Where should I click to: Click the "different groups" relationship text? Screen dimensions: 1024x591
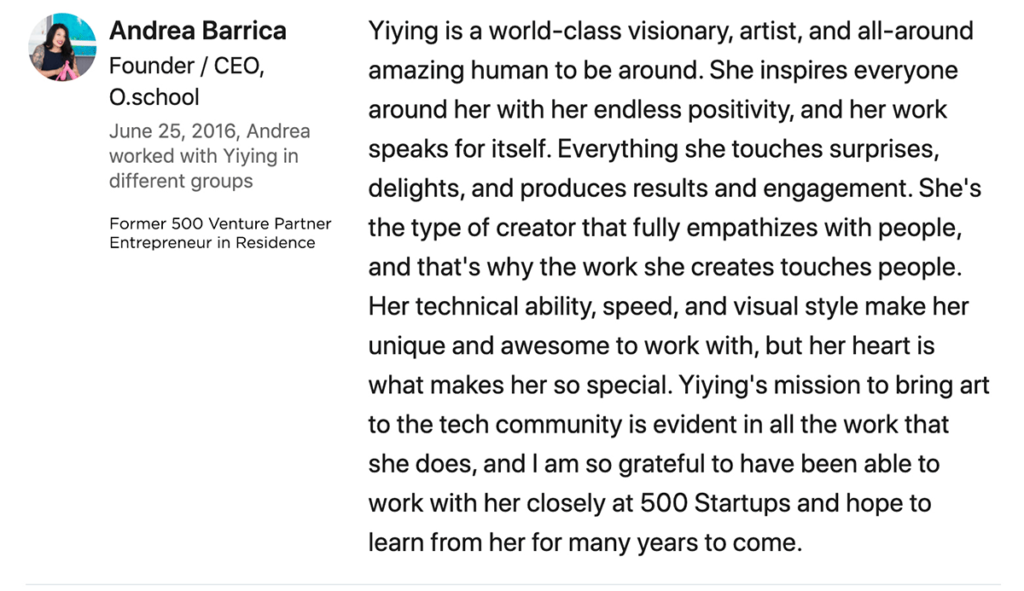tap(180, 181)
